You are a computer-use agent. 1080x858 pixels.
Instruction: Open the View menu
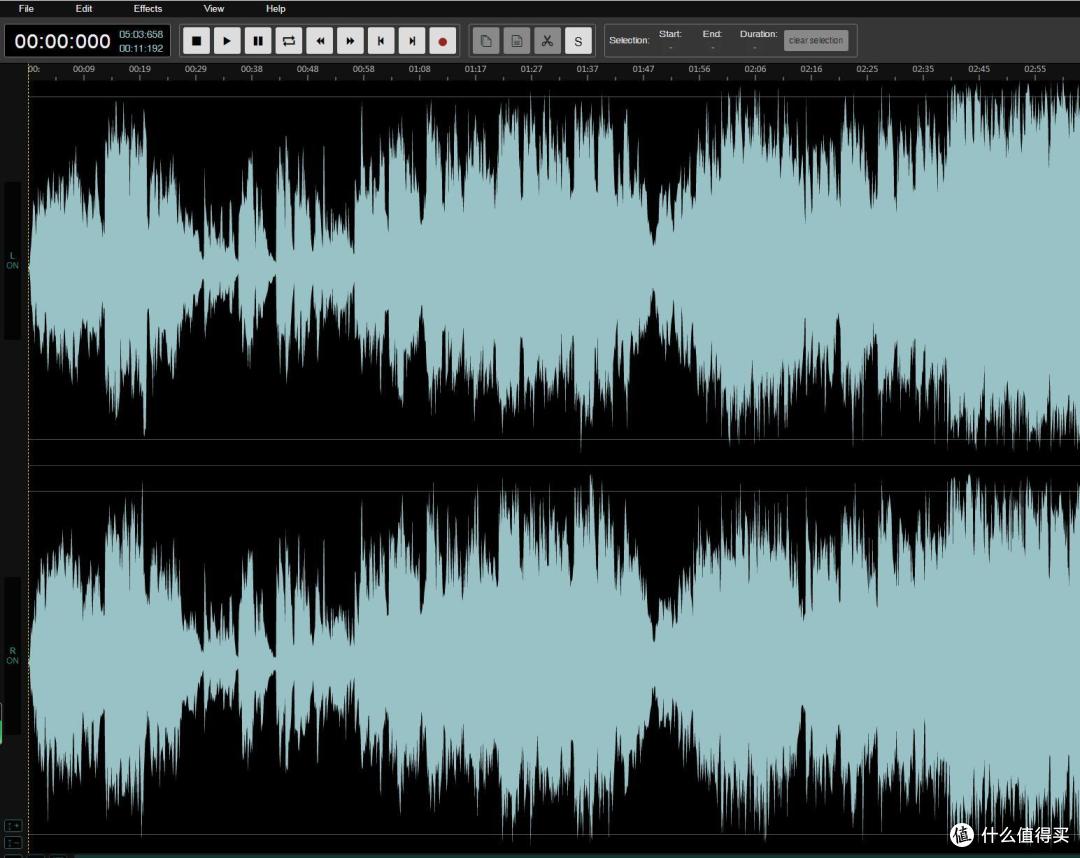pos(214,8)
